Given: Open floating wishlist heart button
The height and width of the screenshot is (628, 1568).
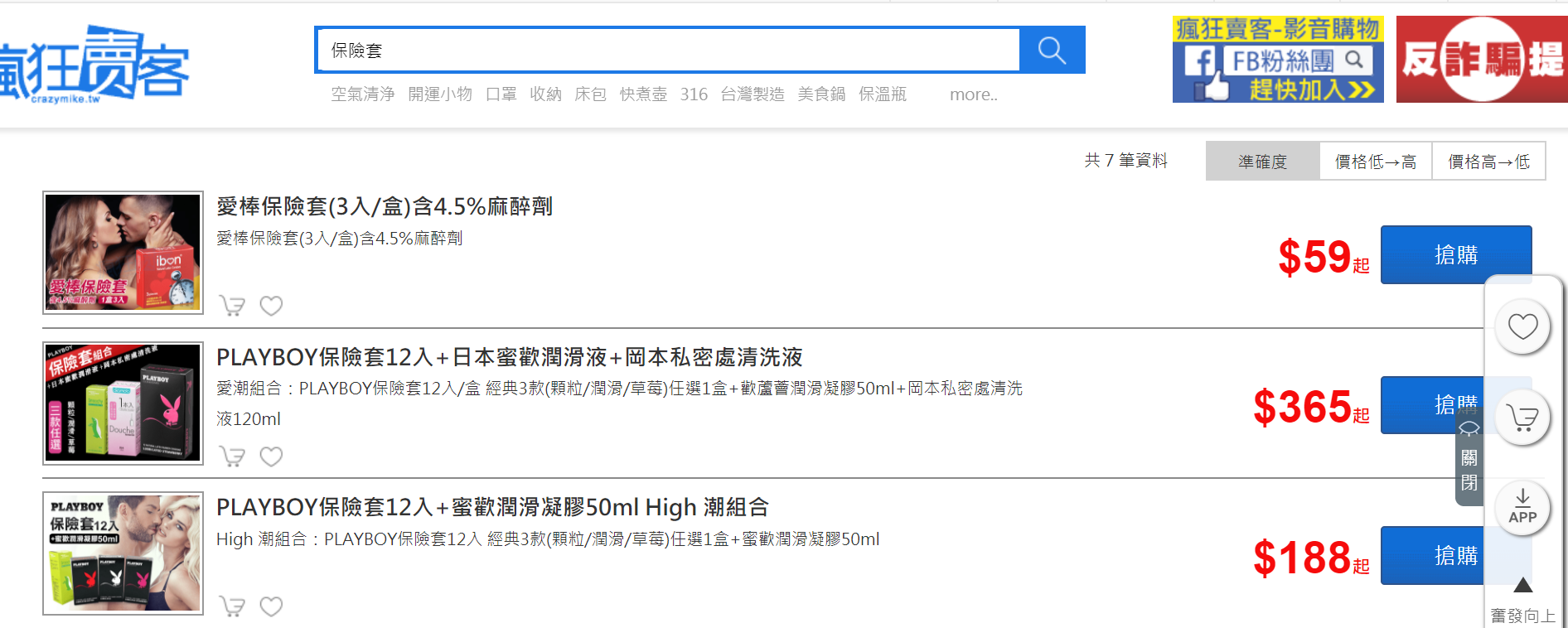Looking at the screenshot, I should coord(1522,326).
